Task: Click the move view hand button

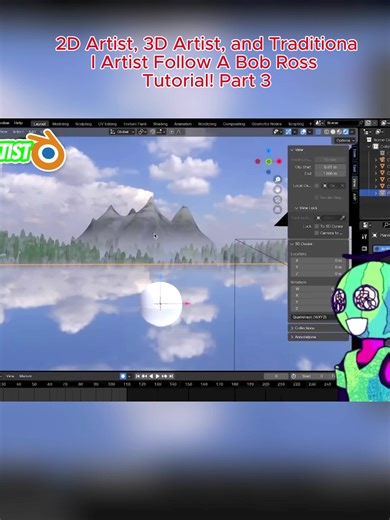Action: click(277, 190)
